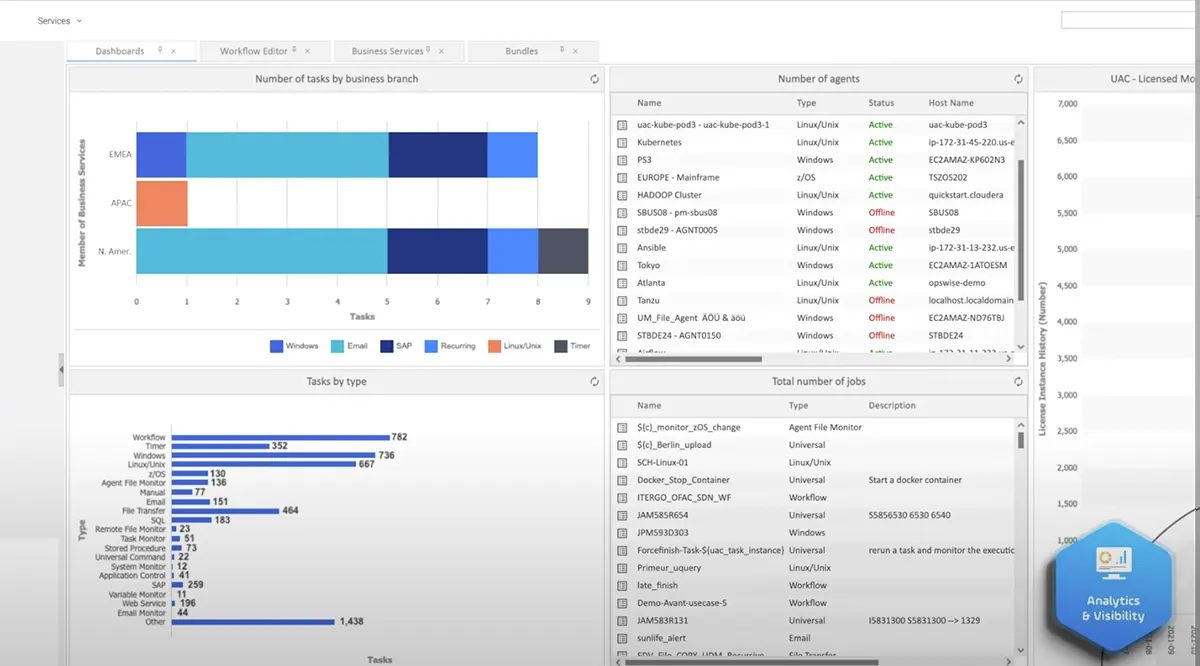
Task: Open the Bundles tab
Action: 521,51
